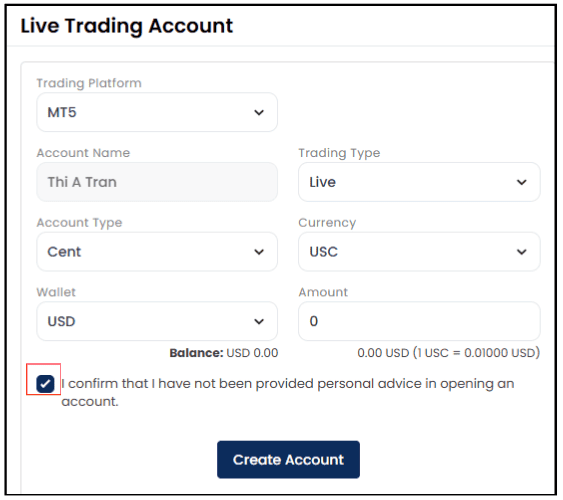The width and height of the screenshot is (563, 500).
Task: Open the USC currency dropdown
Action: pyautogui.click(x=419, y=252)
